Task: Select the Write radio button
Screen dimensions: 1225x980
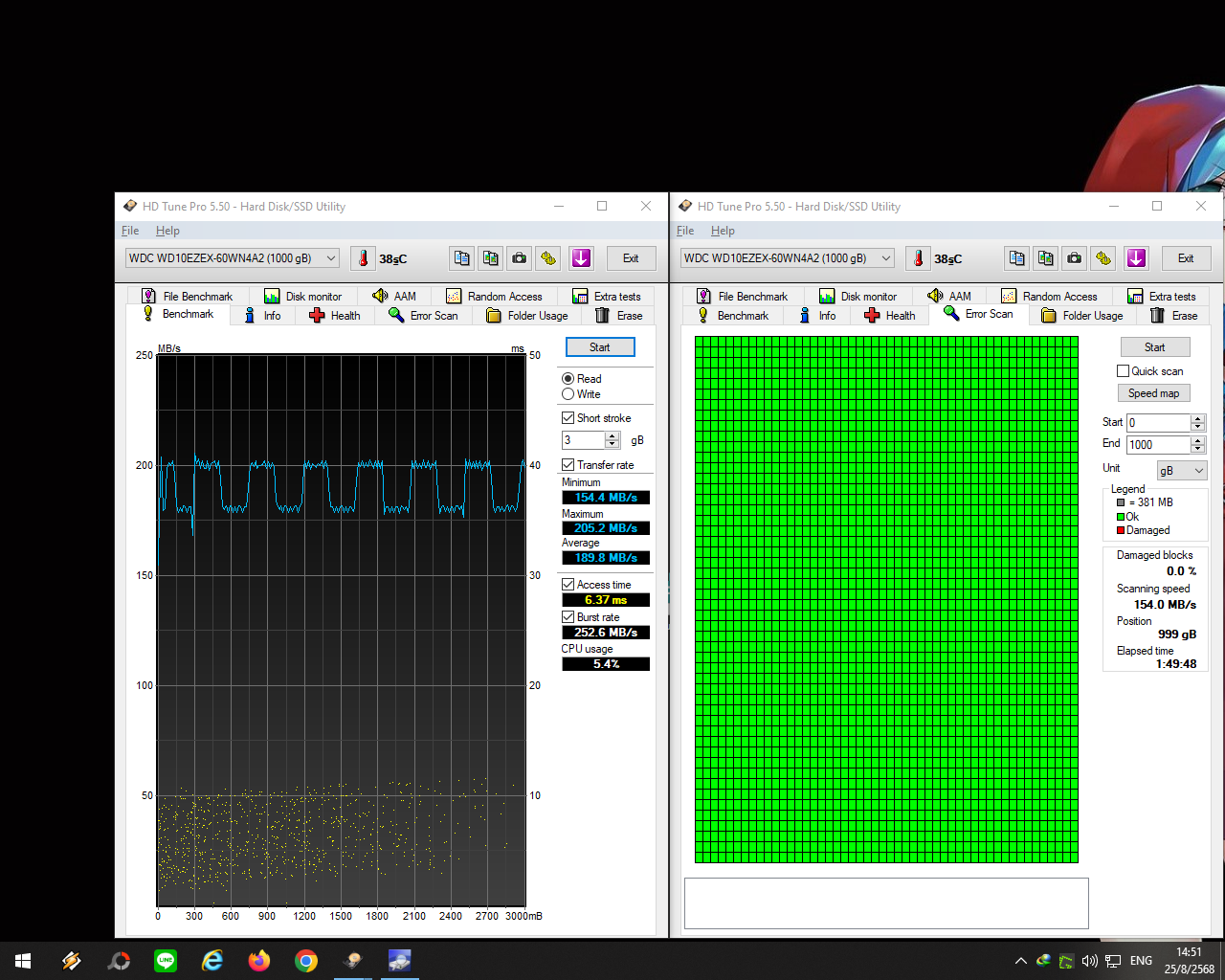Action: [x=568, y=394]
